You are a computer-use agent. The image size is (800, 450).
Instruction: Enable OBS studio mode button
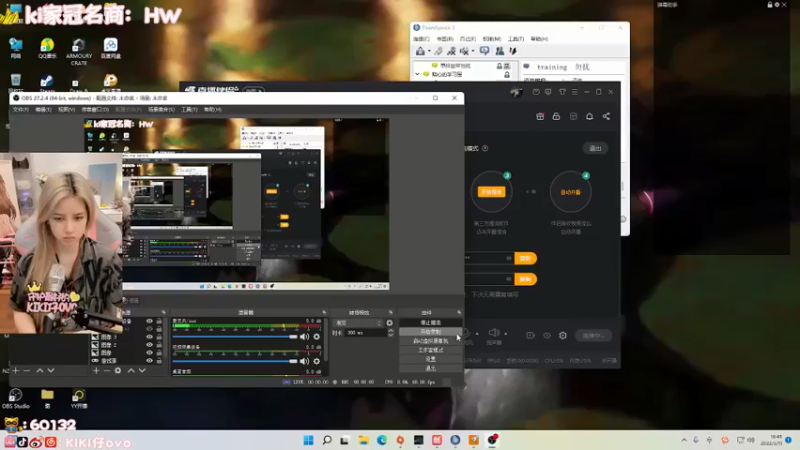click(x=430, y=350)
